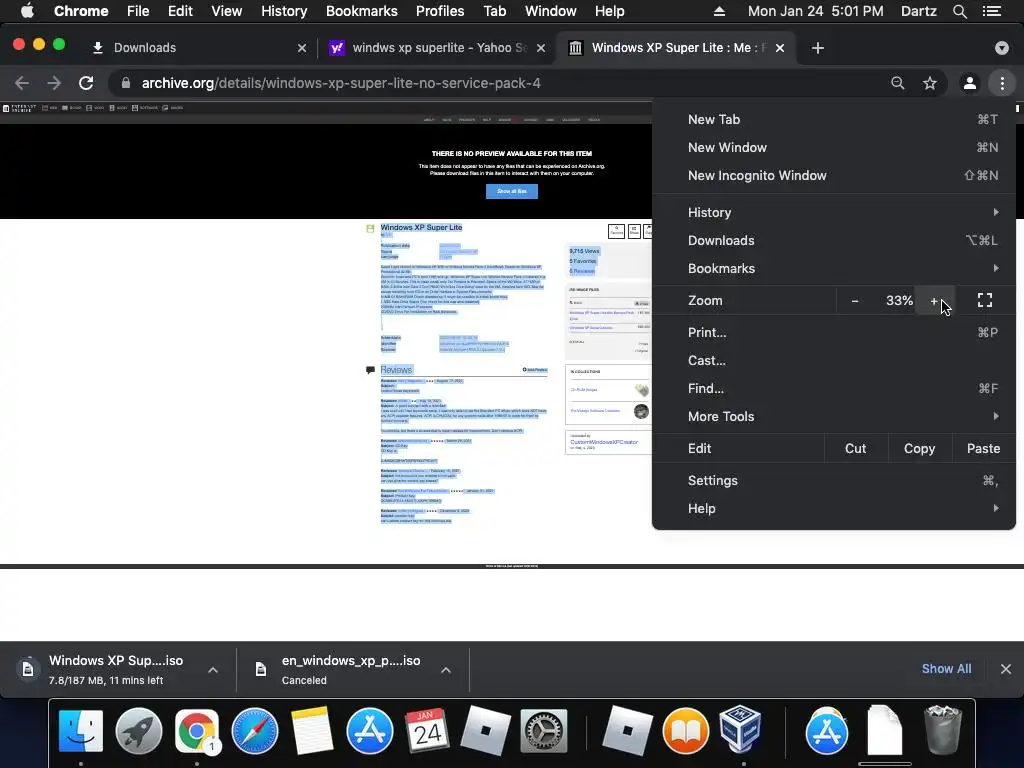The width and height of the screenshot is (1024, 768).
Task: Open the tab search dropdown arrow
Action: coord(1002,48)
